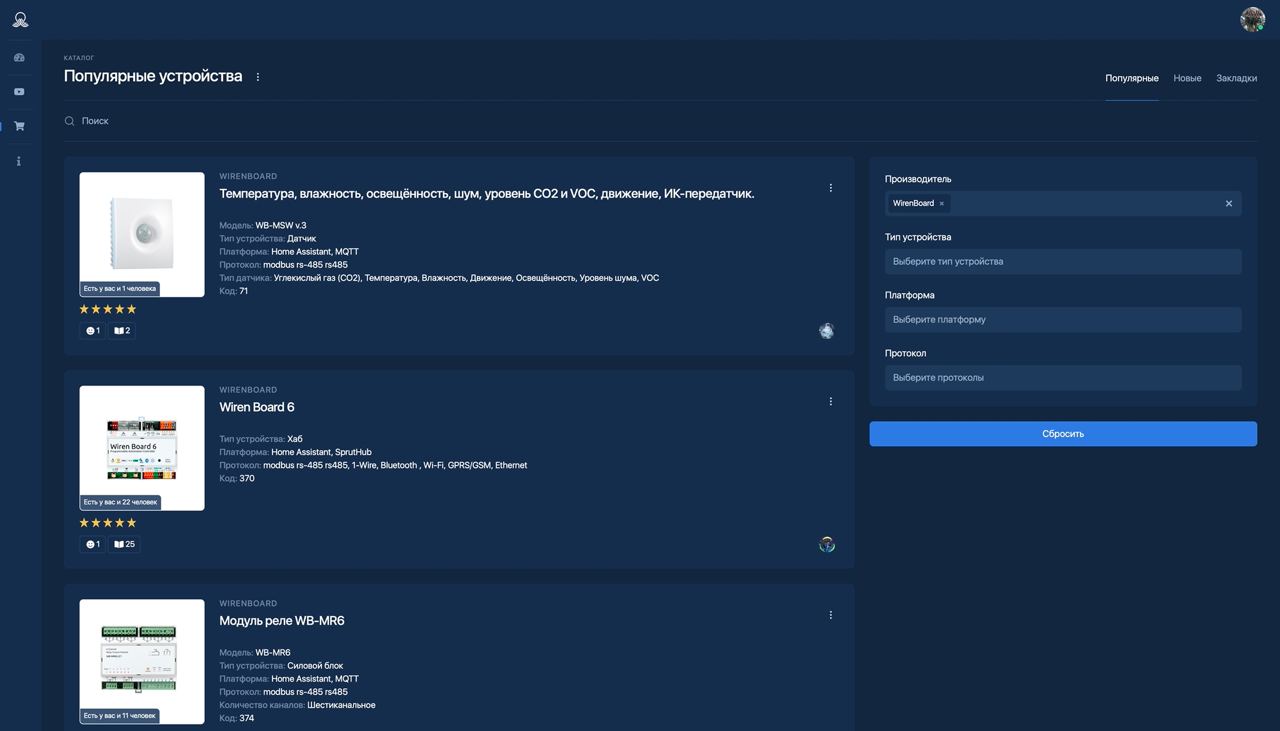Remove the WirenBoard manufacturer tag
1280x731 pixels.
tap(941, 204)
